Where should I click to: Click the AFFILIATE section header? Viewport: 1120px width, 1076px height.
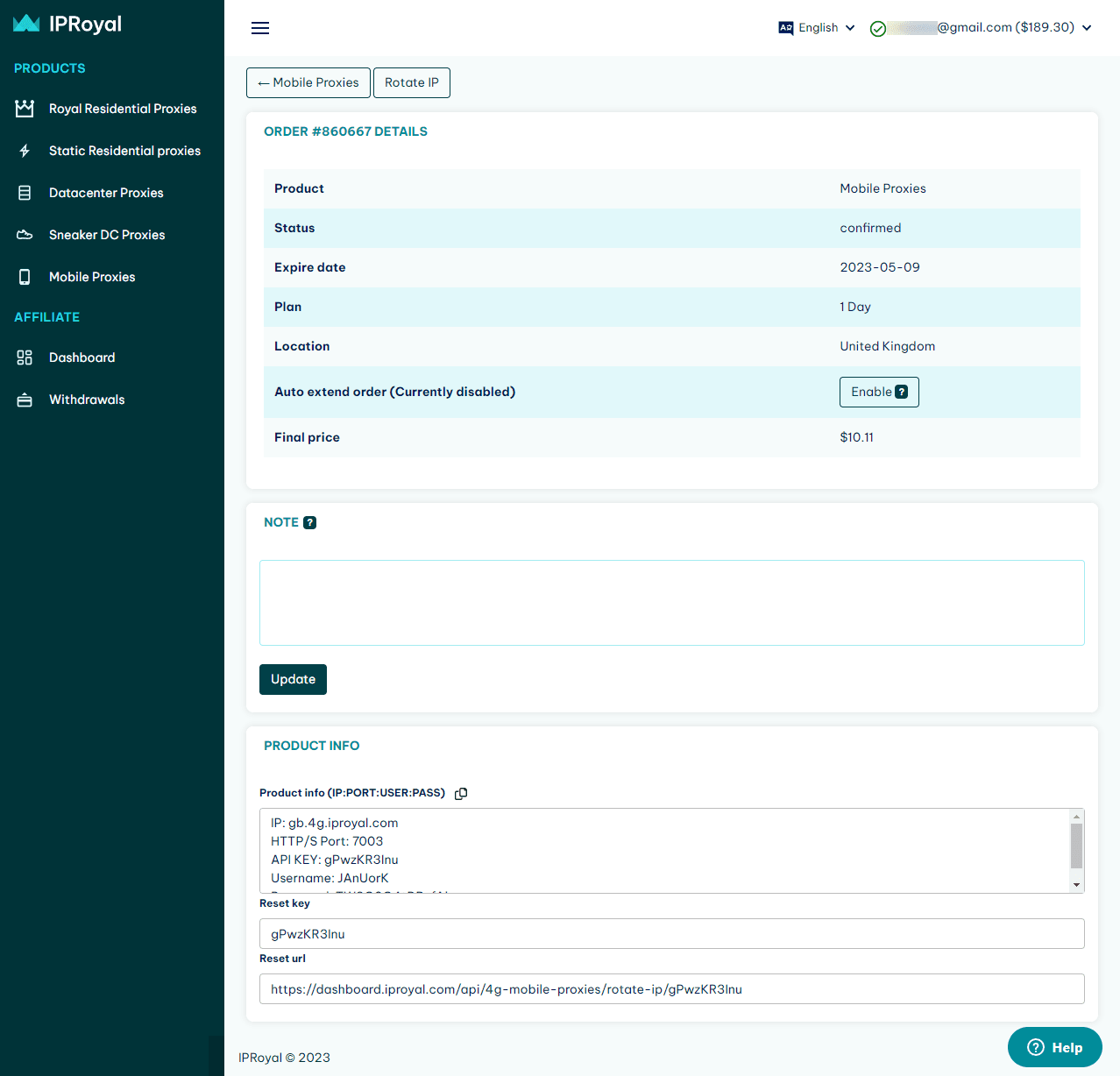(46, 317)
